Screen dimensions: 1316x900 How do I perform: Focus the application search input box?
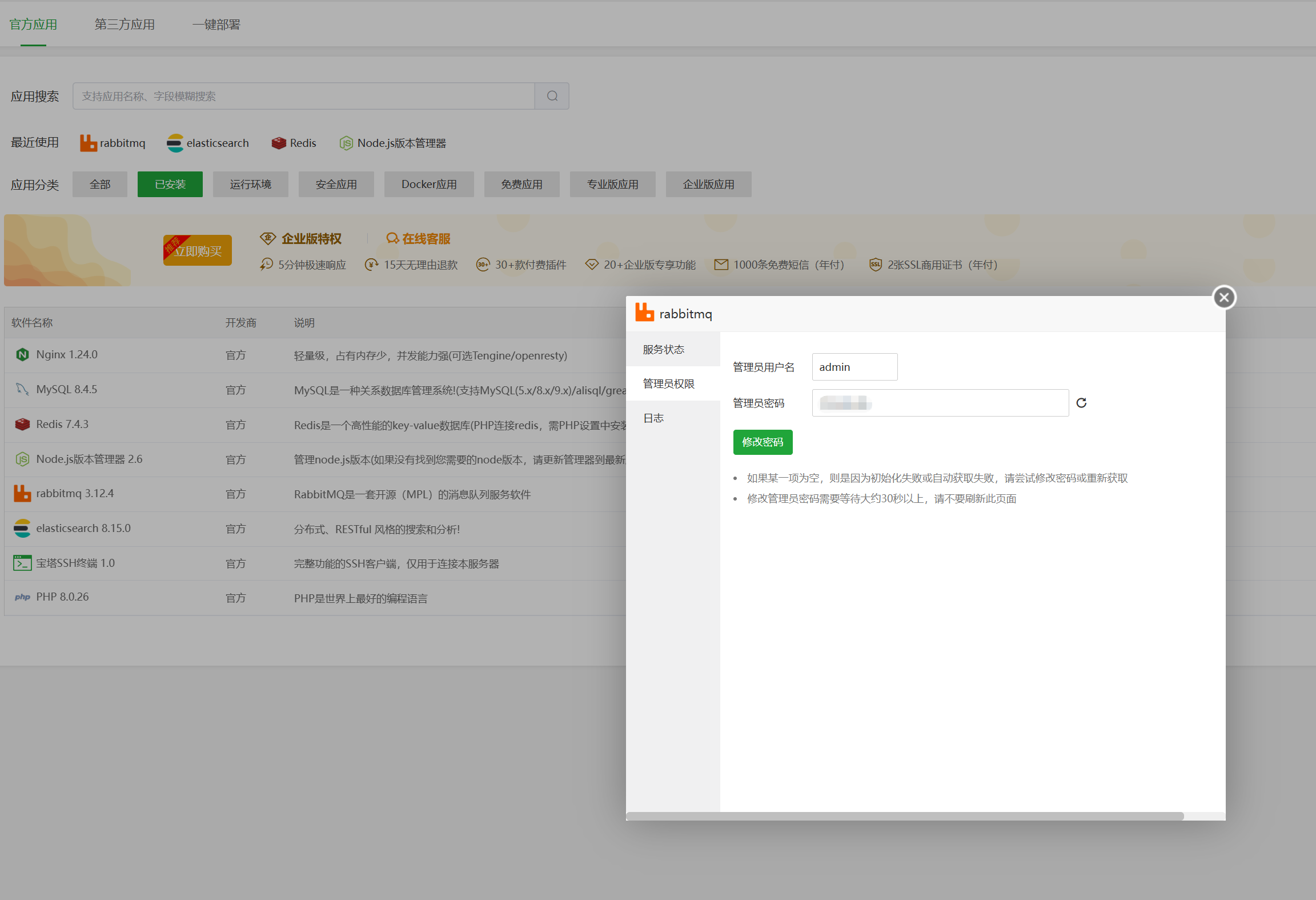pyautogui.click(x=303, y=96)
